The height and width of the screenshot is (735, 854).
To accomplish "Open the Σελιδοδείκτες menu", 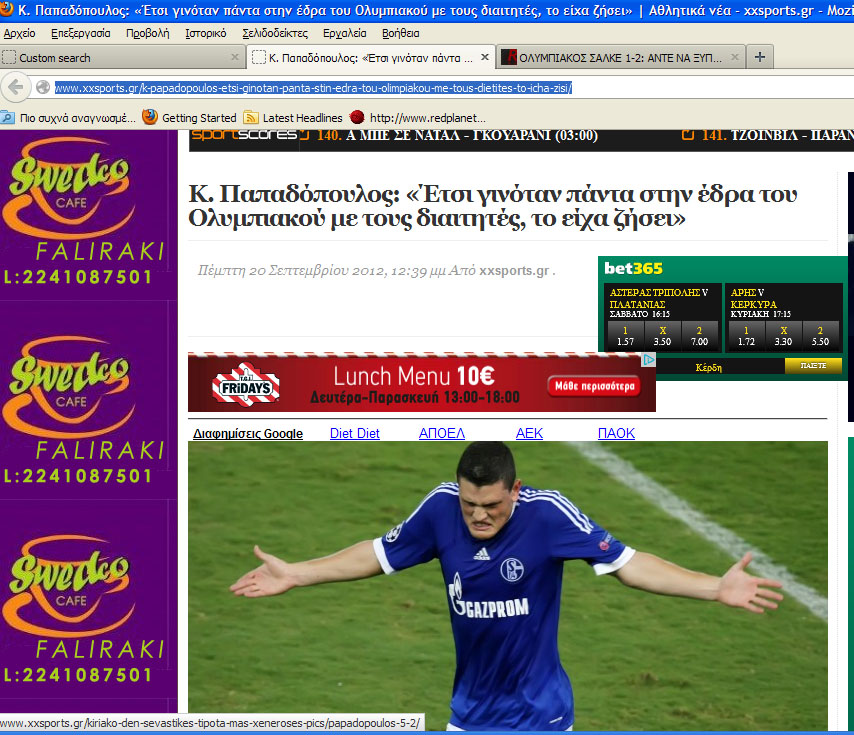I will click(x=275, y=33).
